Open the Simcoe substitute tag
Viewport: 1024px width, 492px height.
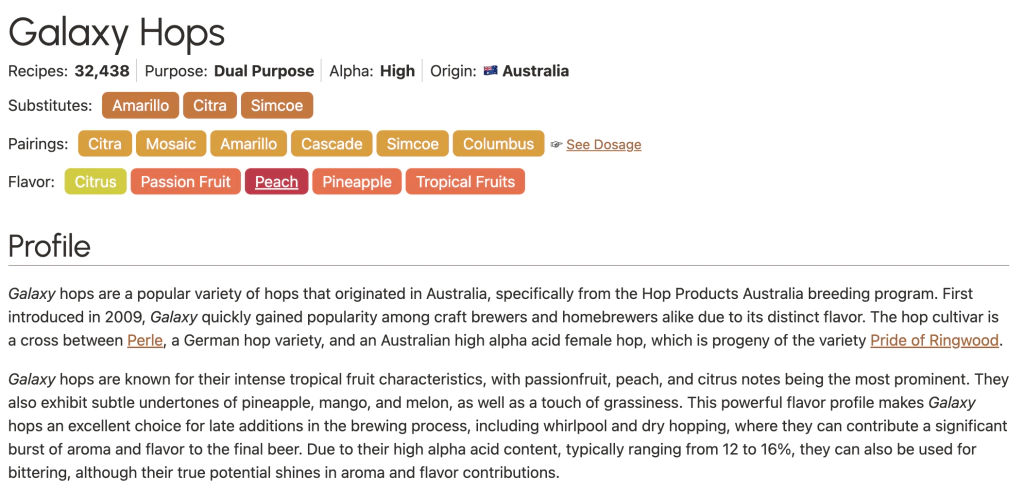coord(277,106)
